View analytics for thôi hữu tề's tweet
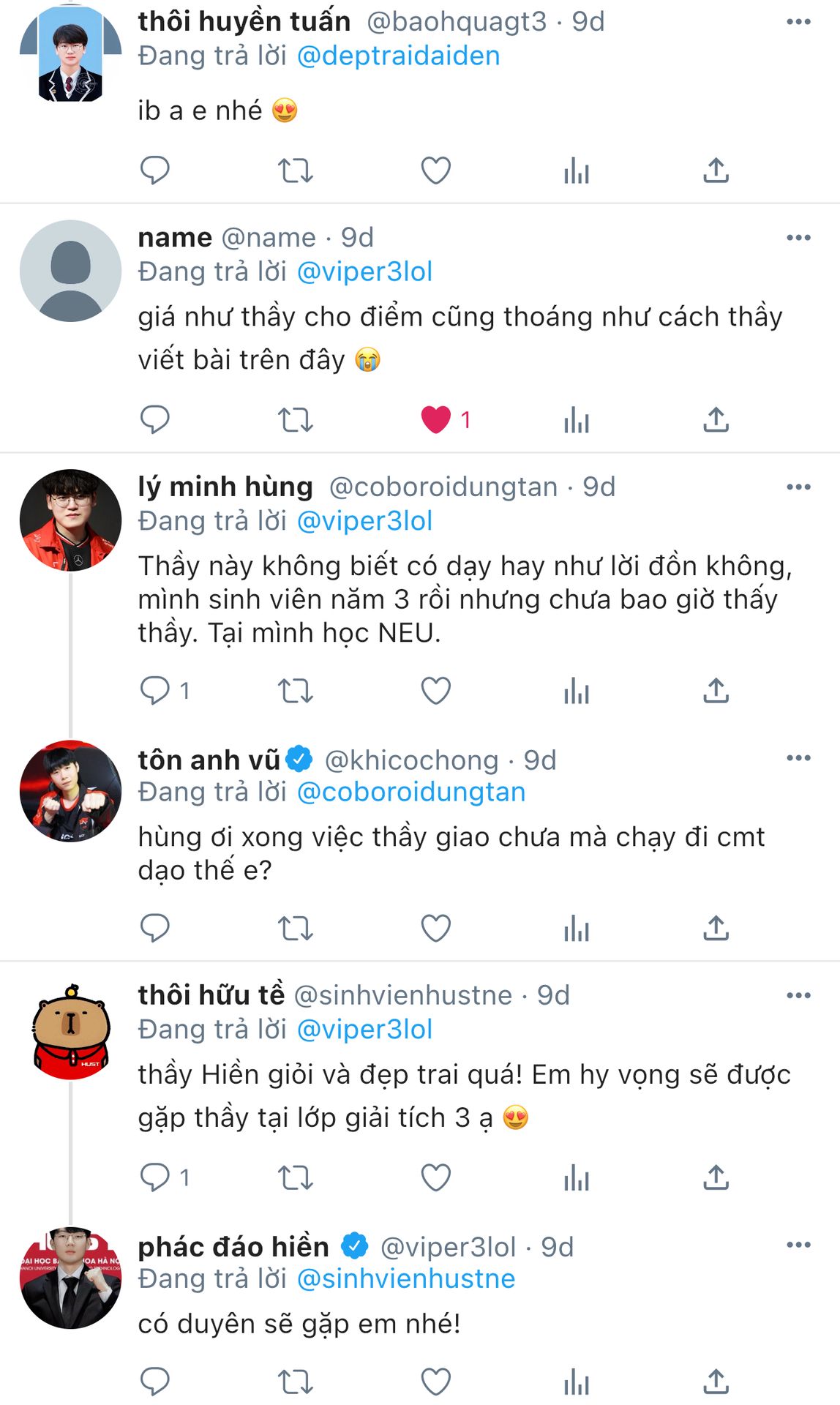840x1405 pixels. click(577, 1177)
